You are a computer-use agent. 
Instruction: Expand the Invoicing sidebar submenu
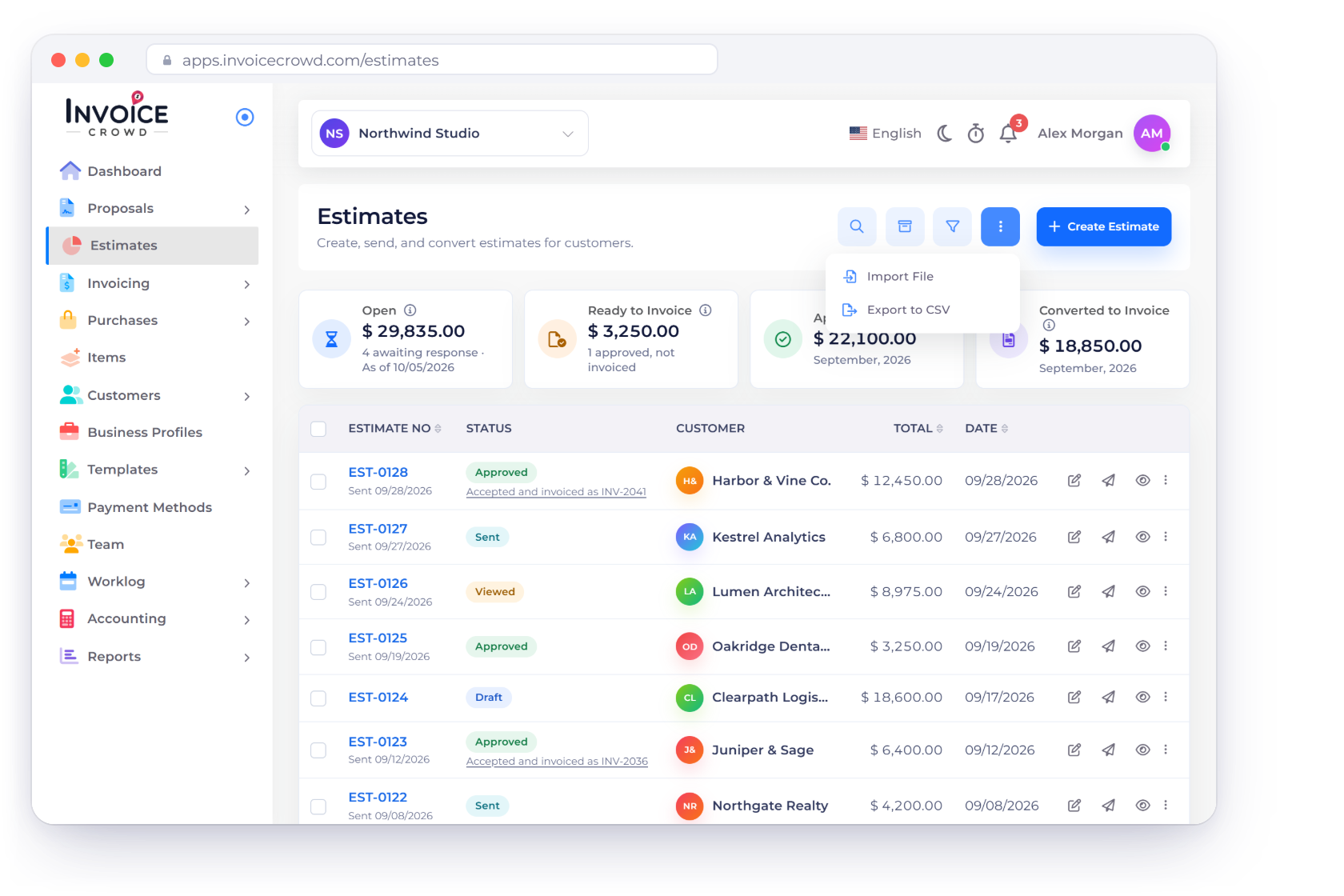click(247, 284)
